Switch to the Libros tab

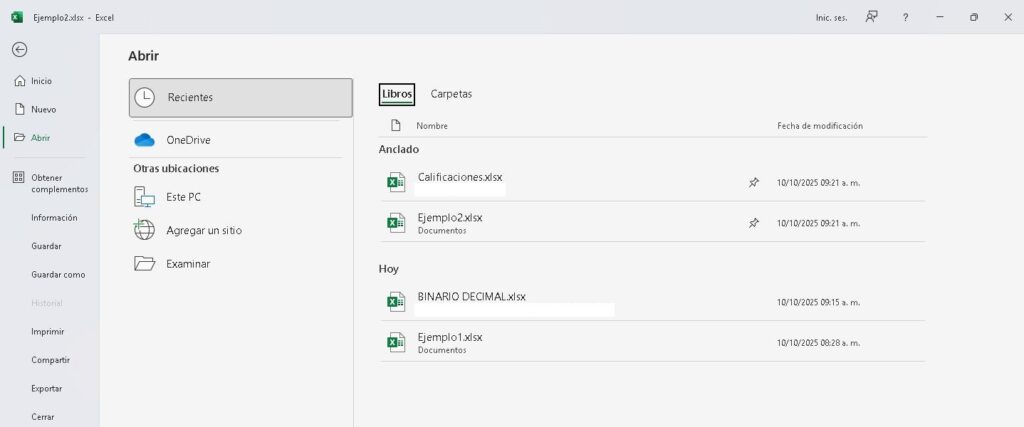397,94
